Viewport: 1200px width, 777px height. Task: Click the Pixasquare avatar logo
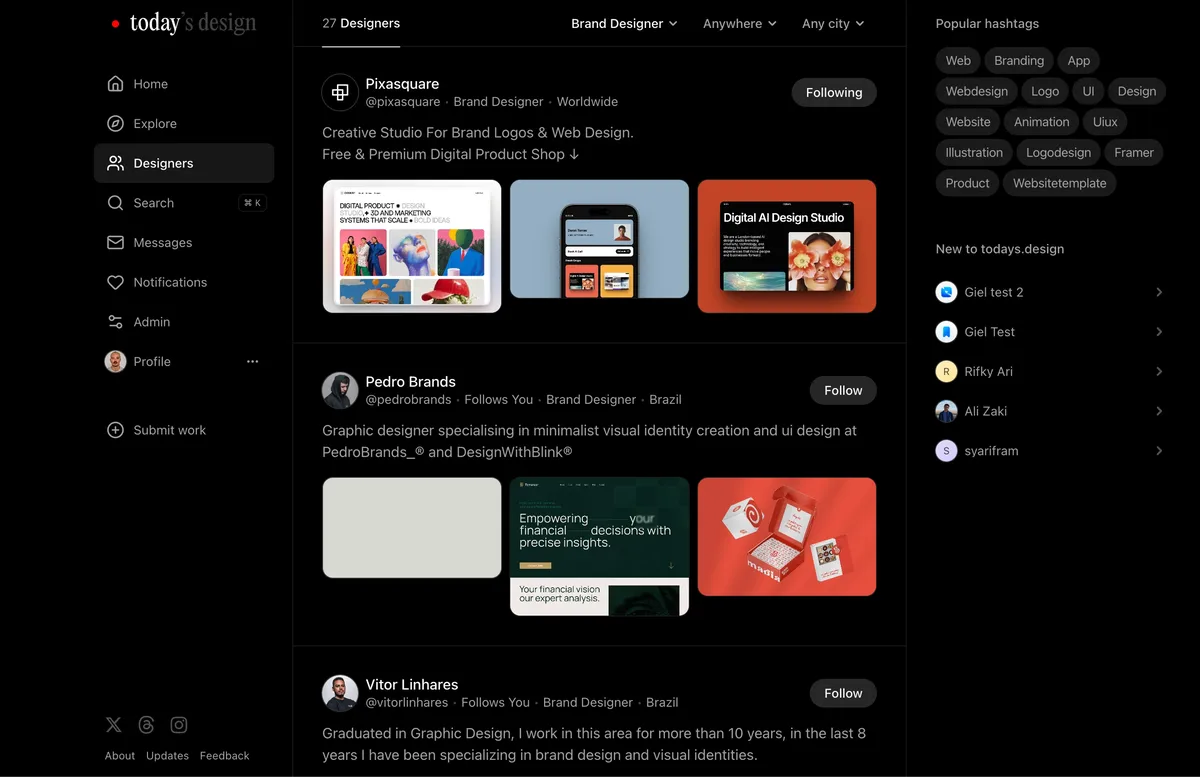pos(340,92)
